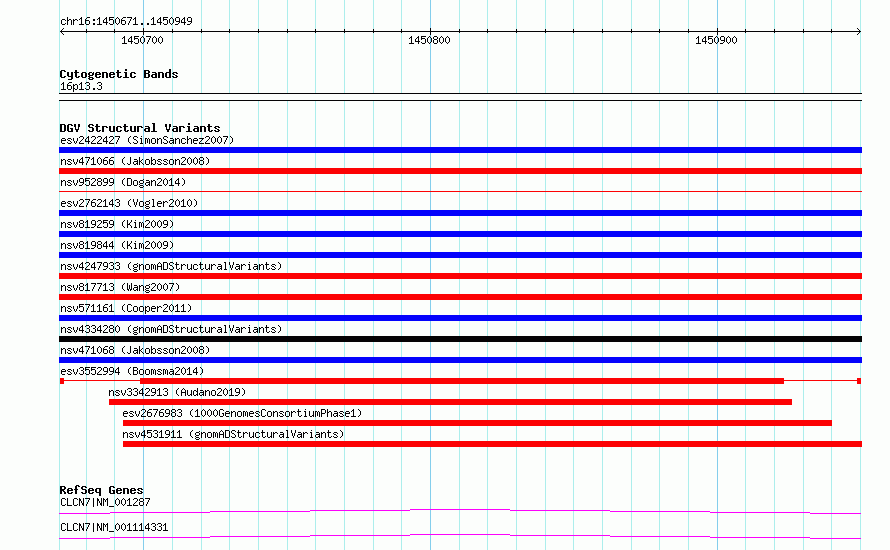This screenshot has width=890, height=550.
Task: Select nsv4334280 (gnomADStructuralVariants) label
Action: pyautogui.click(x=171, y=329)
